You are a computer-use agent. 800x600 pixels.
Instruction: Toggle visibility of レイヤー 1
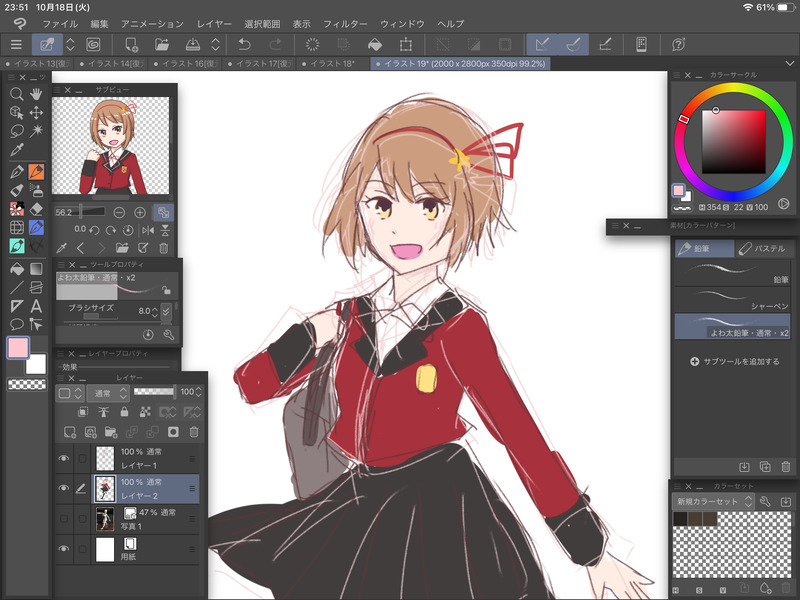64,458
